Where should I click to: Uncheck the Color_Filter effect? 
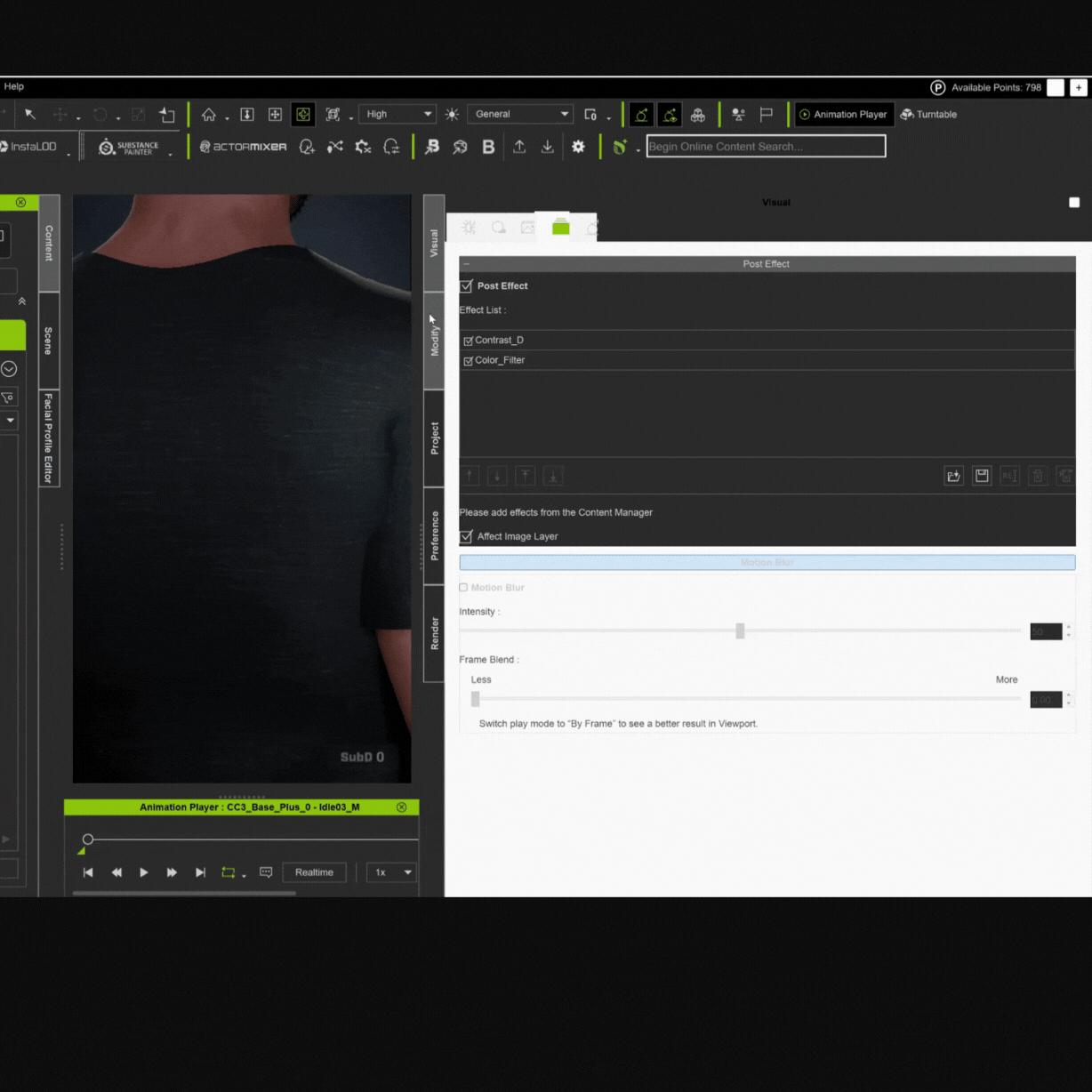point(469,361)
